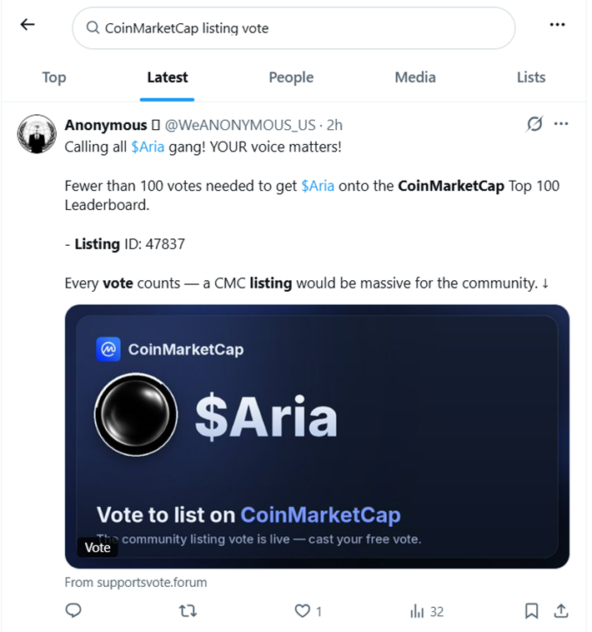Reply to the Anonymous post
The width and height of the screenshot is (592, 632).
73,611
